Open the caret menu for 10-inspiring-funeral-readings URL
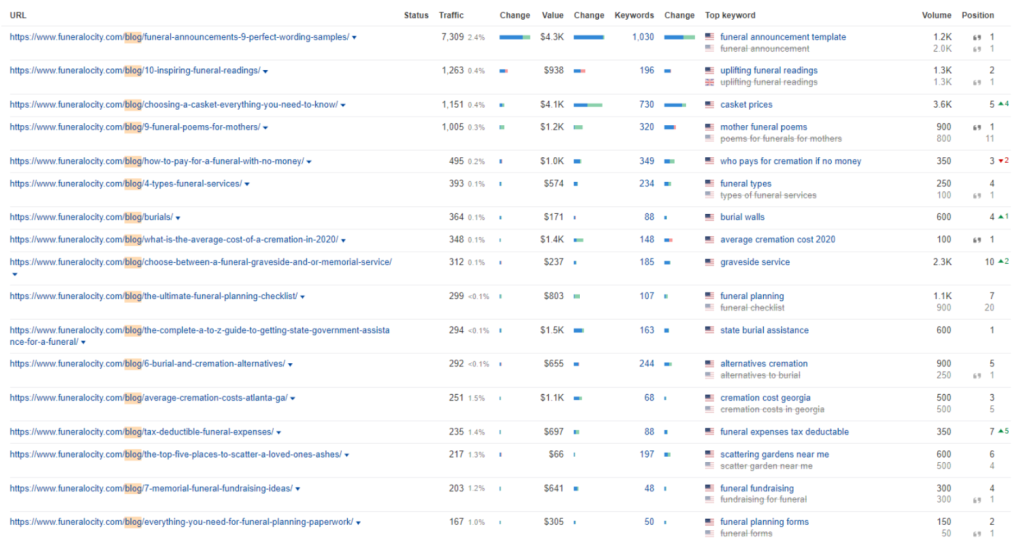The height and width of the screenshot is (551, 1024). pos(266,71)
